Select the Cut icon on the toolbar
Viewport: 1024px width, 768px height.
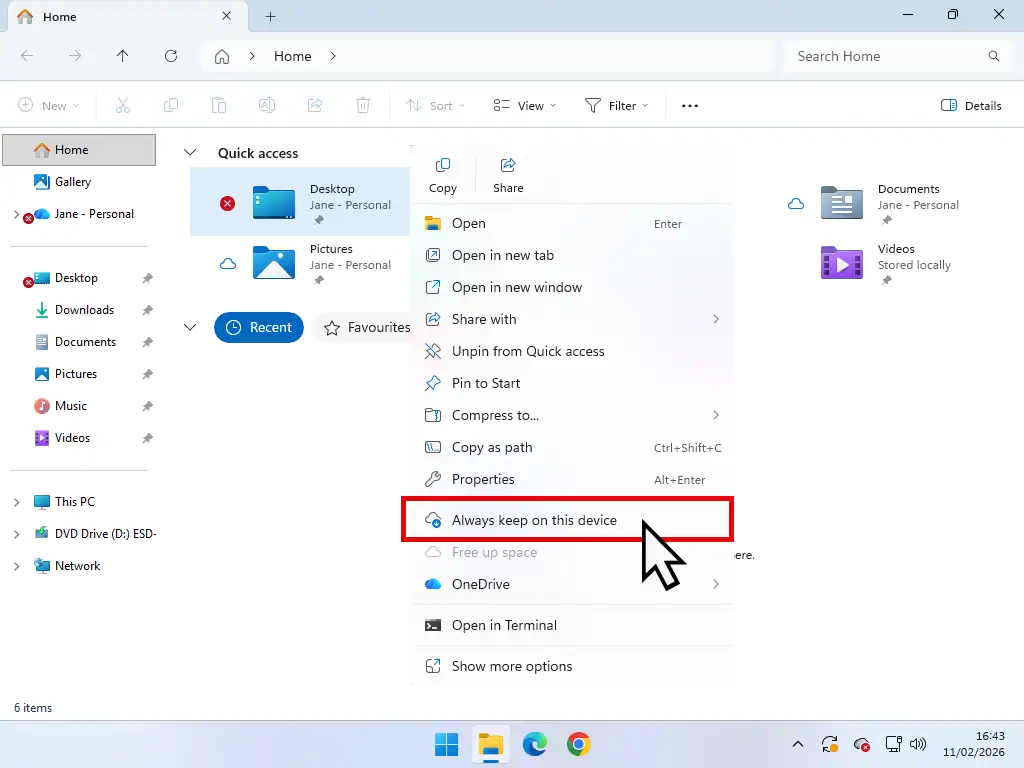[123, 105]
